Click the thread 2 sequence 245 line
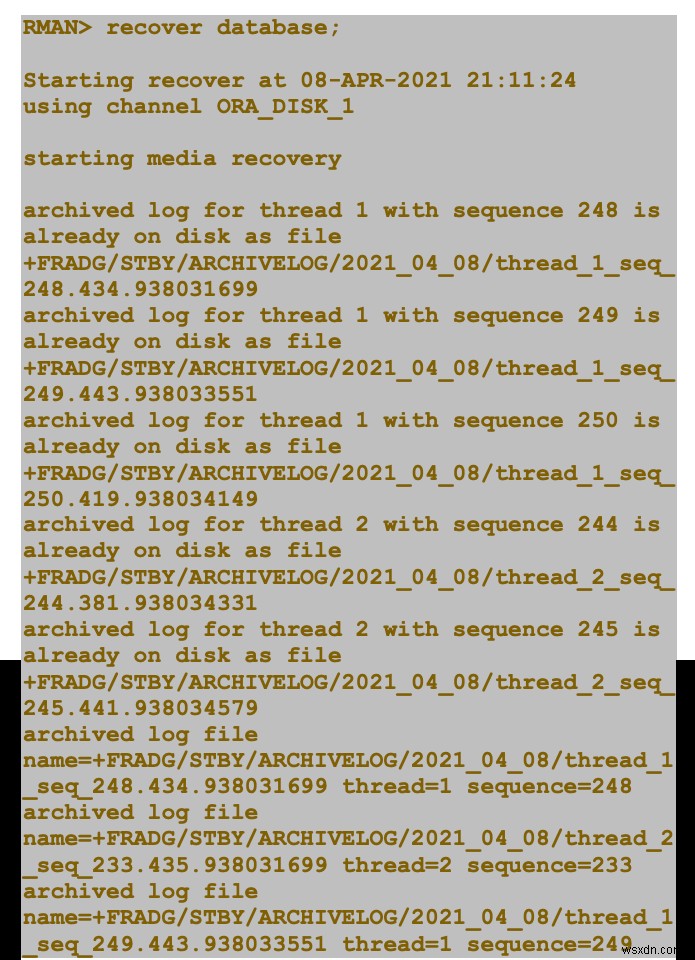Image resolution: width=695 pixels, height=960 pixels. click(341, 629)
